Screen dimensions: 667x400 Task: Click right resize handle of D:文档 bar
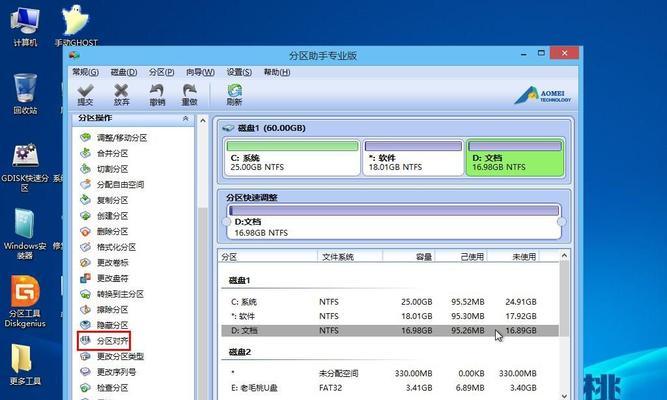(562, 222)
